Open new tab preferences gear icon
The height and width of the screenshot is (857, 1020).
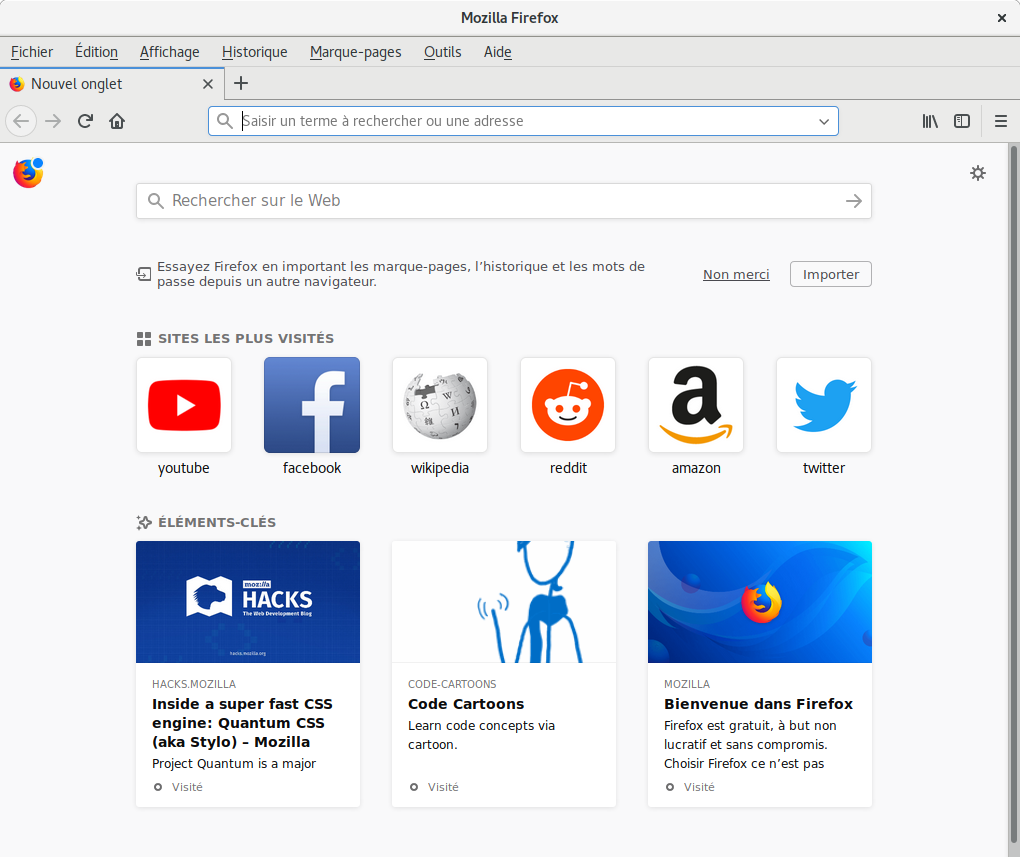coord(978,173)
